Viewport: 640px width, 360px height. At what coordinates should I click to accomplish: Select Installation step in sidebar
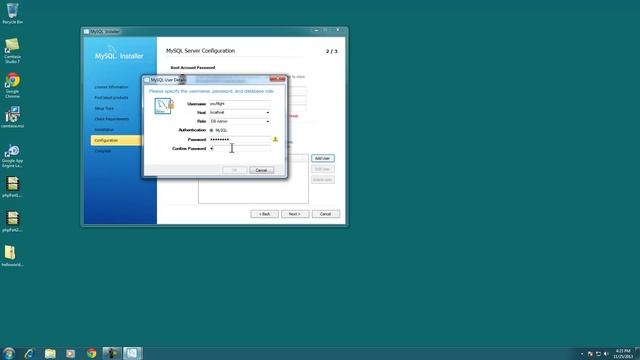coord(104,130)
